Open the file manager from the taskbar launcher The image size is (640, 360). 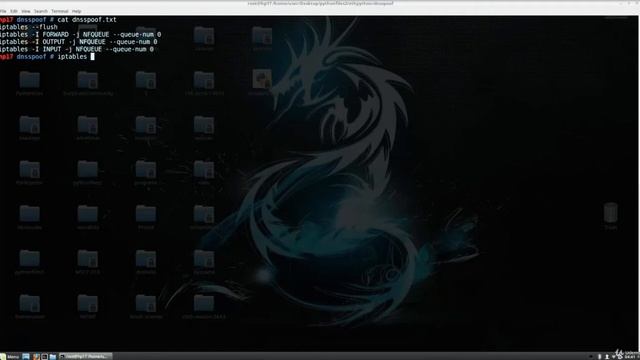[53, 356]
